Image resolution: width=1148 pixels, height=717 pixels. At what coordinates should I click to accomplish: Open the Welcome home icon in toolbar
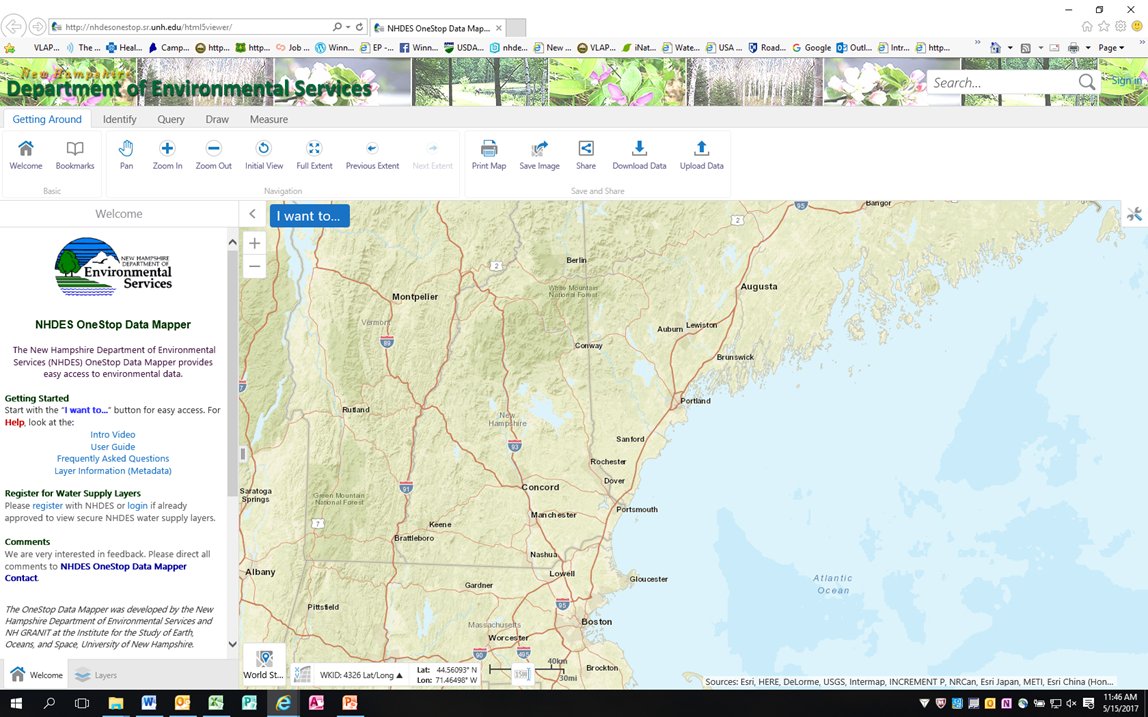26,155
